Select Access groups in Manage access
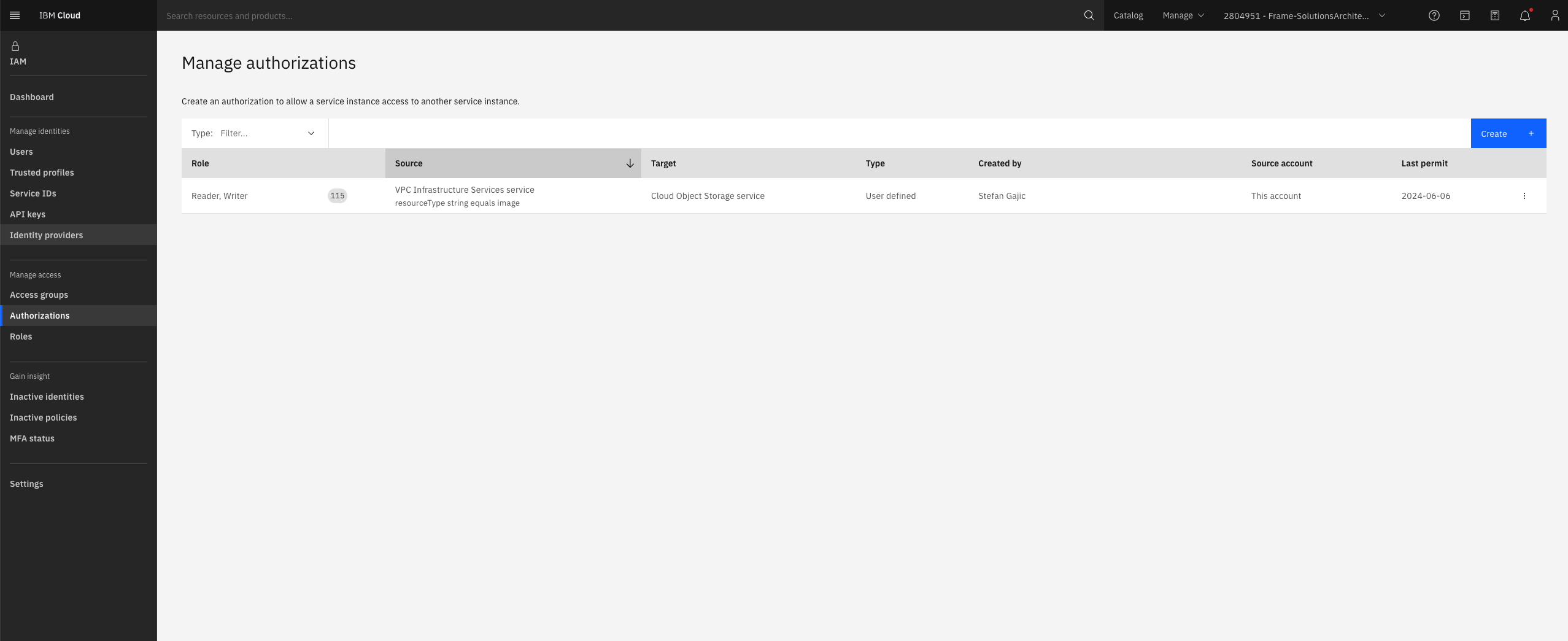This screenshot has height=641, width=1568. coord(39,294)
